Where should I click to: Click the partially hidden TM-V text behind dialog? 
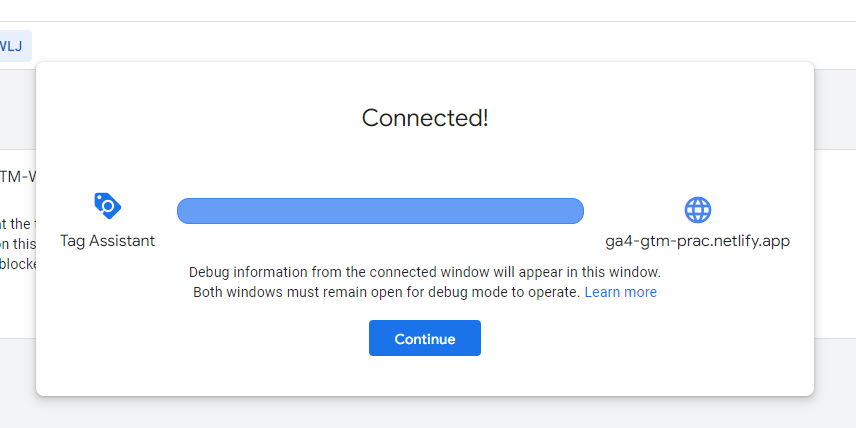(18, 176)
